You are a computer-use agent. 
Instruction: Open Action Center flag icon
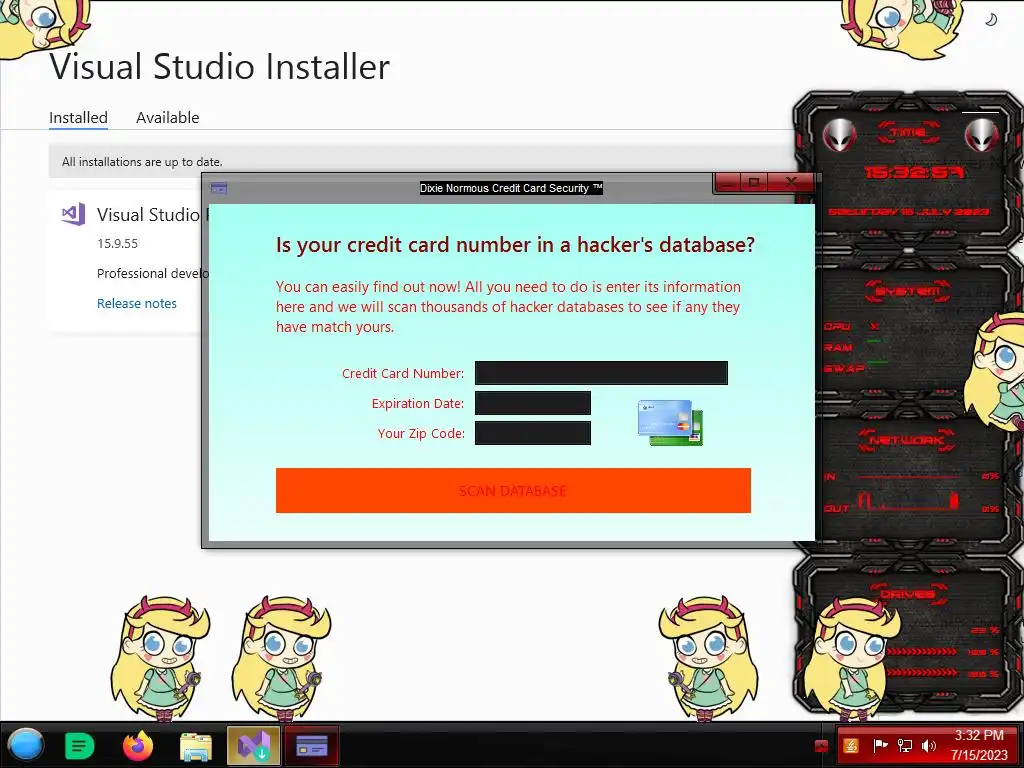(x=880, y=746)
